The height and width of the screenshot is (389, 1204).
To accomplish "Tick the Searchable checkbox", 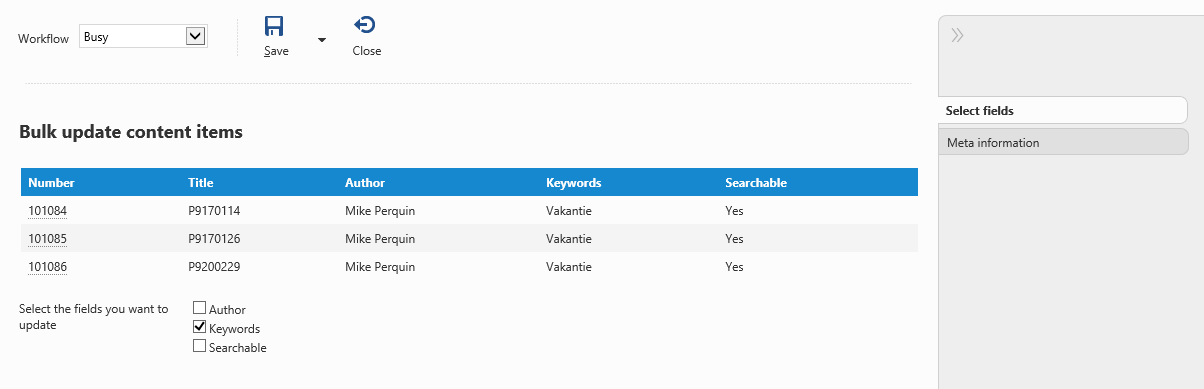I will (199, 346).
